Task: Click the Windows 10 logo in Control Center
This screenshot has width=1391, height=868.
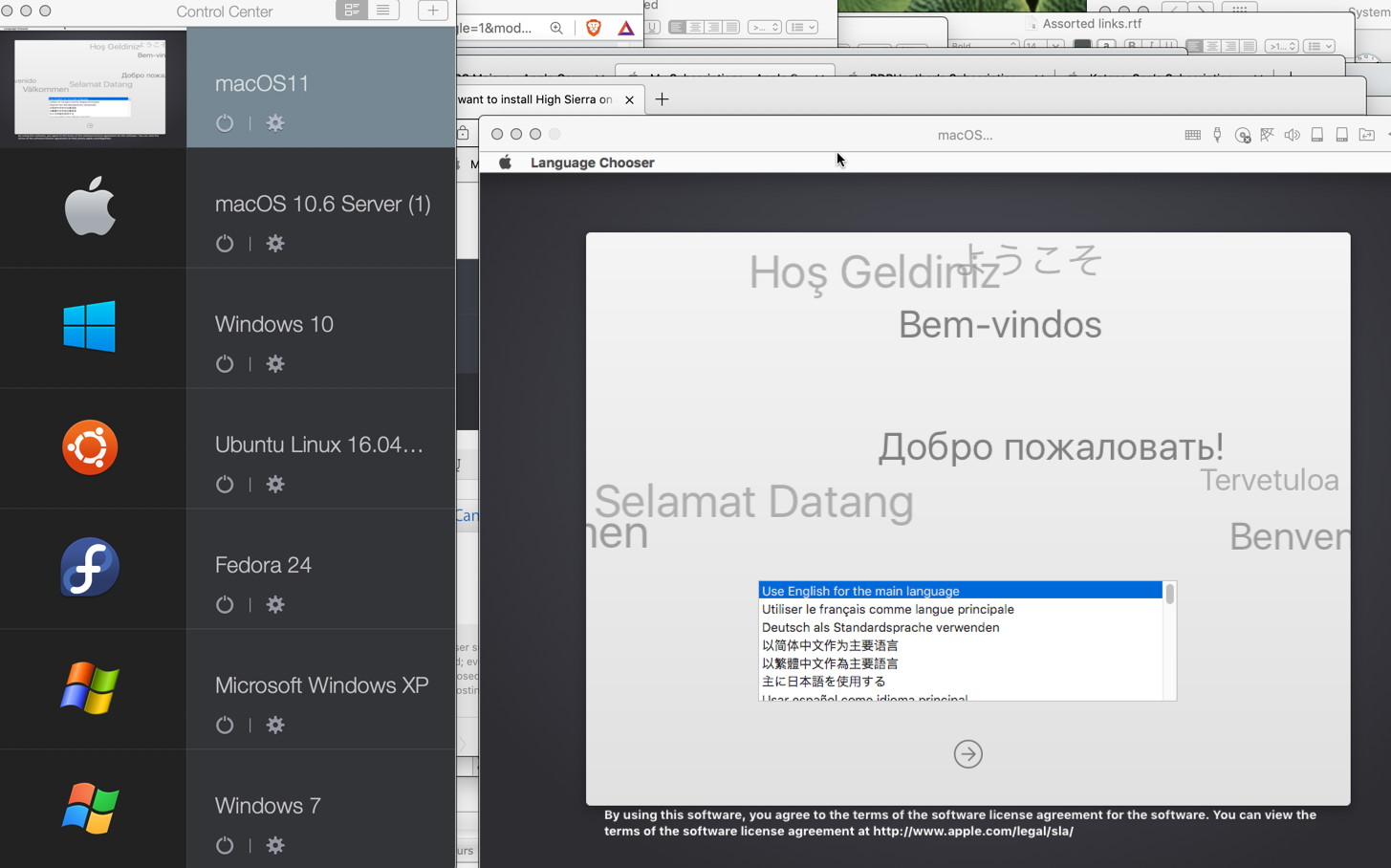Action: pos(90,326)
